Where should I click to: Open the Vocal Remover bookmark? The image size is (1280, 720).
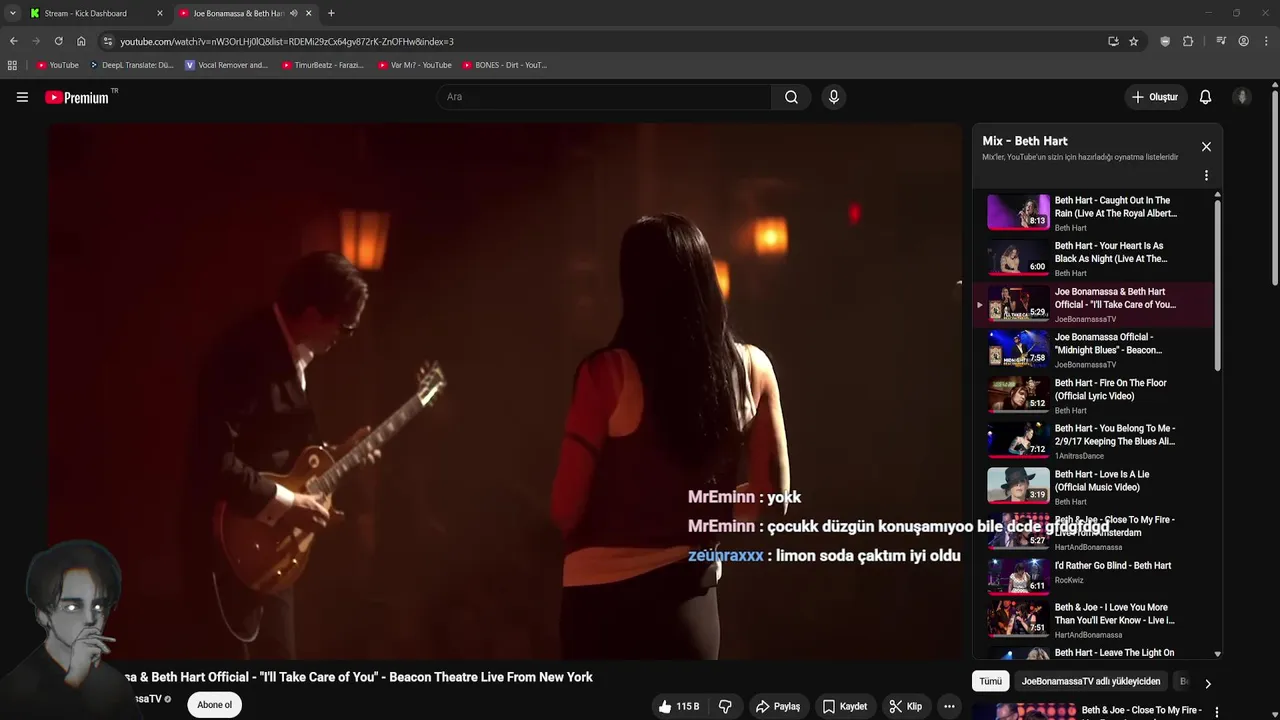click(x=227, y=65)
